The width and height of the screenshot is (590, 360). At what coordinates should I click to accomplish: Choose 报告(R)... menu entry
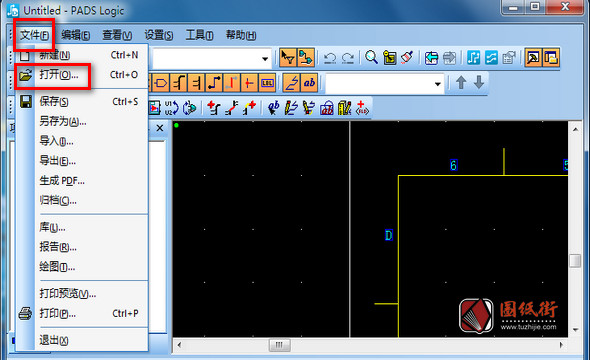coord(82,247)
